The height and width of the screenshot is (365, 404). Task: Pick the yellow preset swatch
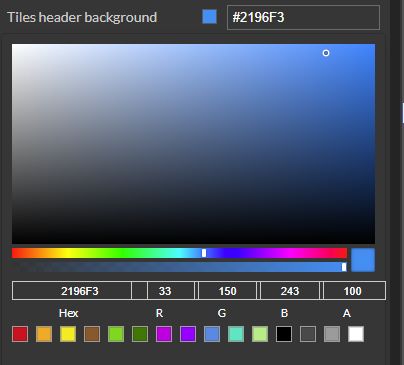tap(68, 334)
